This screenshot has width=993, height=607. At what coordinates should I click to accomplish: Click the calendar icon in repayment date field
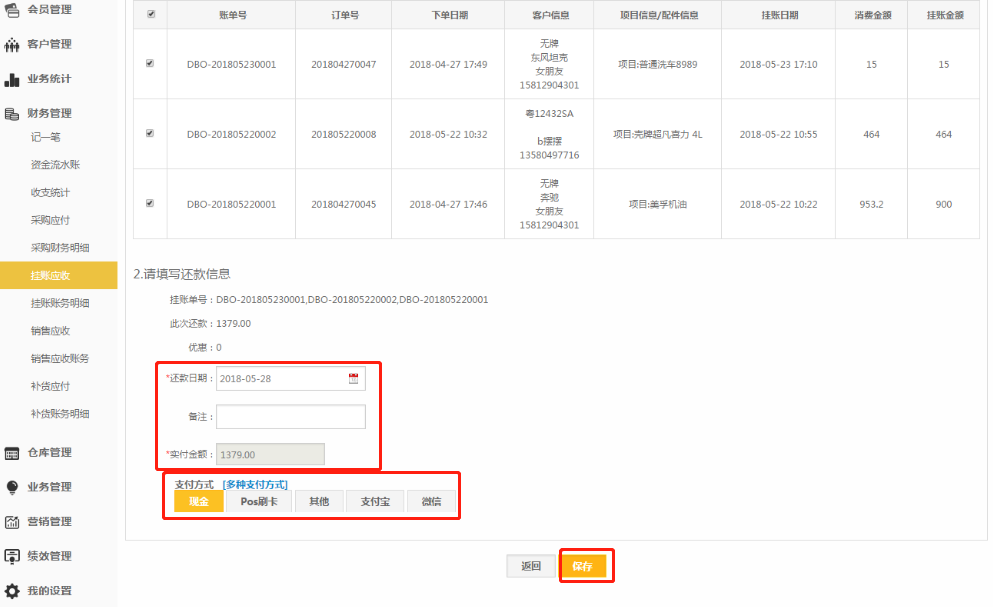[353, 379]
